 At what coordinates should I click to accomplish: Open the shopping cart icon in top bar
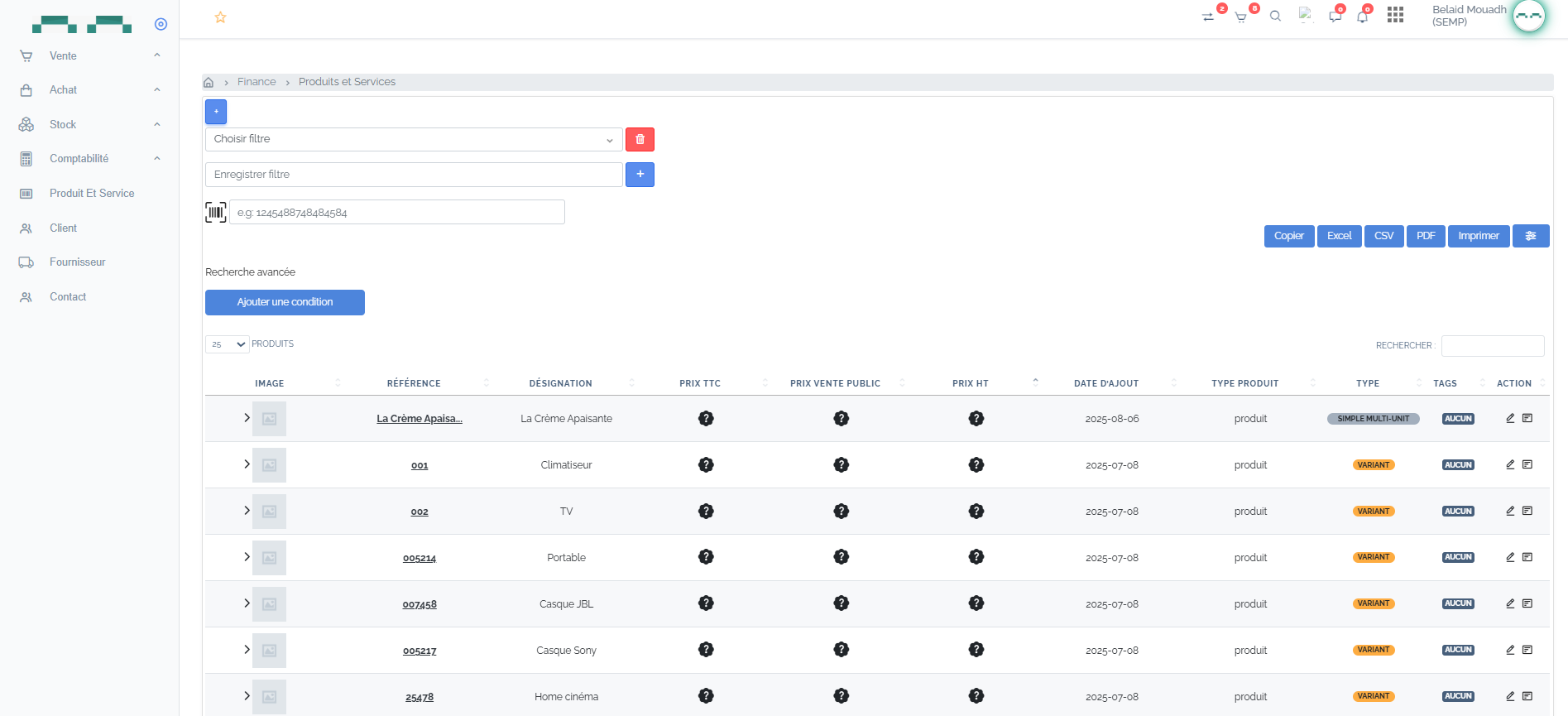(x=1240, y=17)
